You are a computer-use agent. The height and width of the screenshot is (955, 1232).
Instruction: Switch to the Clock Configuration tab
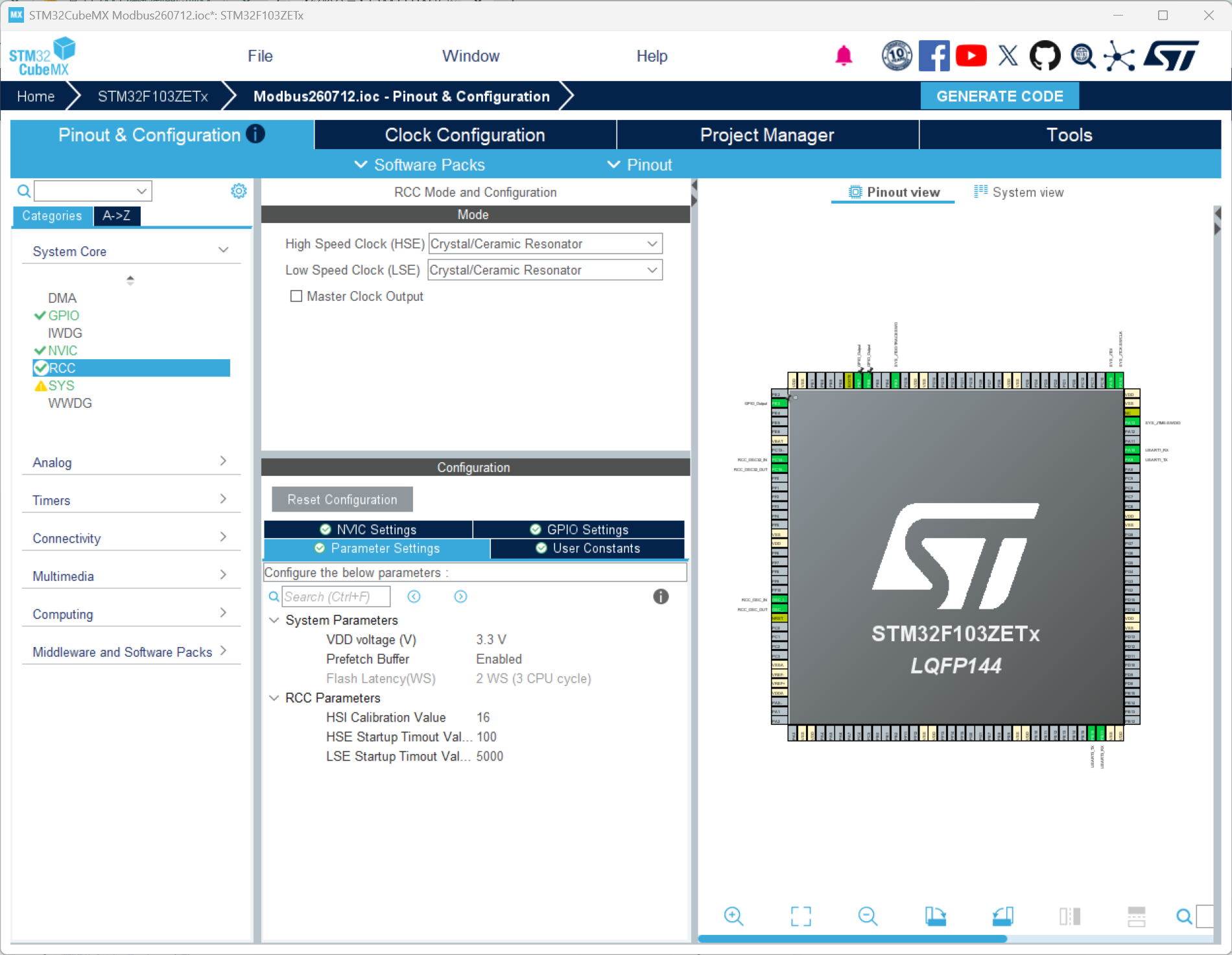[x=465, y=135]
